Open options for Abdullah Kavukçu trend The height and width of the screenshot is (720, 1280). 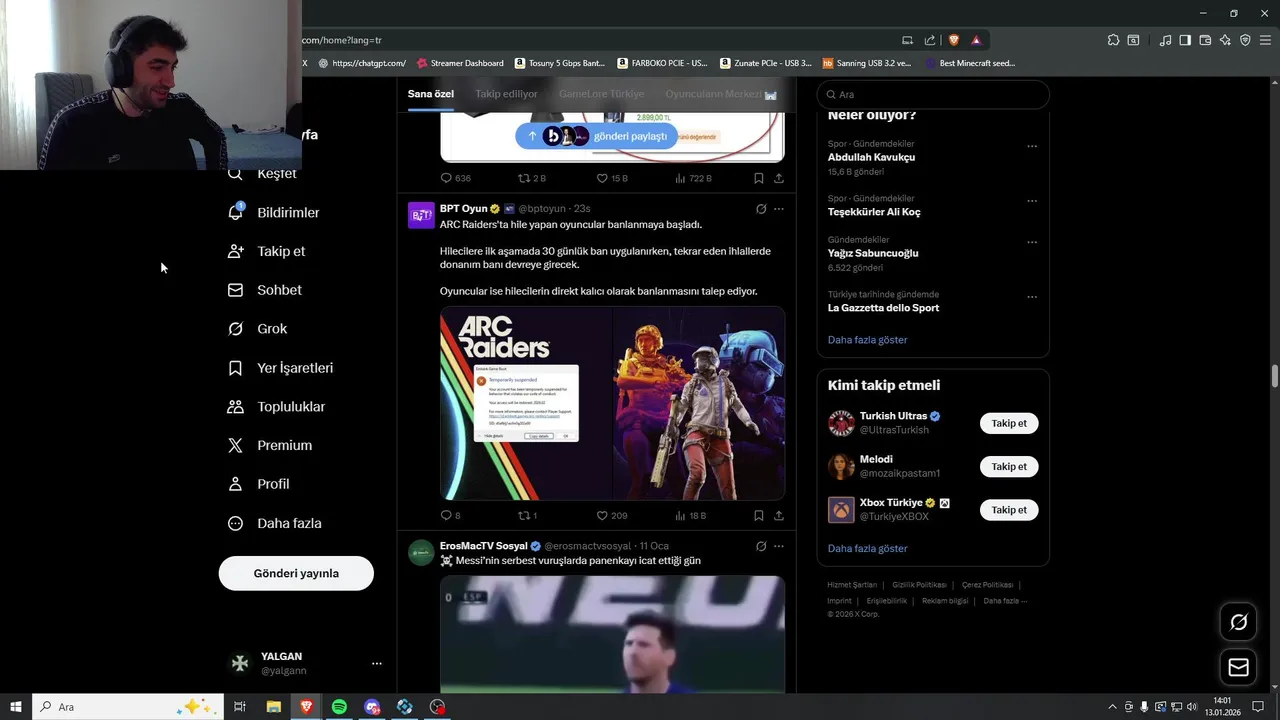tap(1032, 146)
